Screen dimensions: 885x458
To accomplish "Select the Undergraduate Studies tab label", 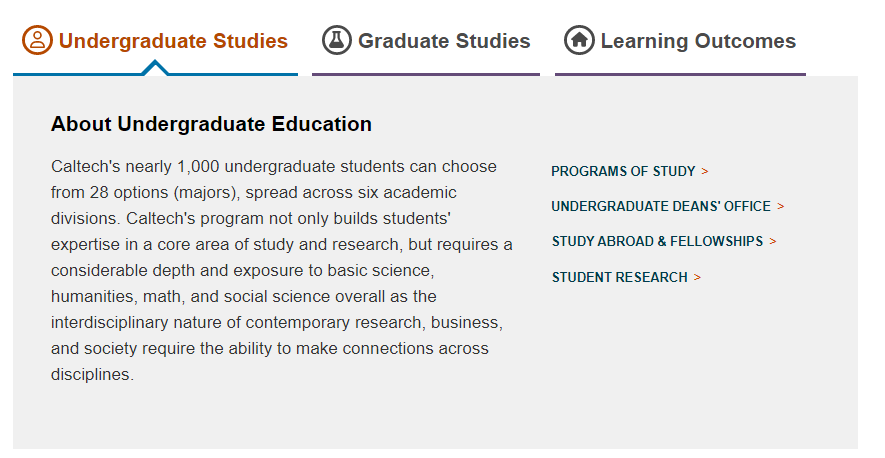I will (x=173, y=41).
